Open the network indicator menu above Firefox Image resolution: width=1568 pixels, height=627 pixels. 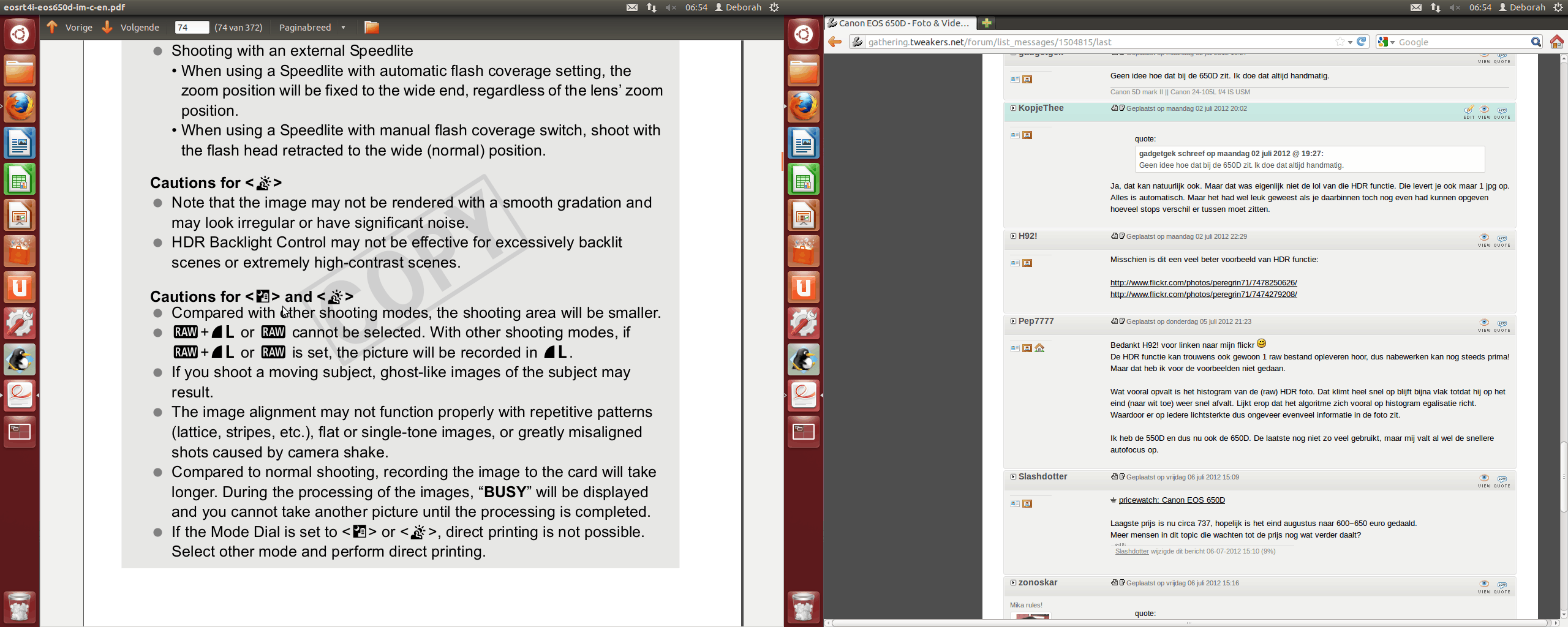pos(1435,7)
